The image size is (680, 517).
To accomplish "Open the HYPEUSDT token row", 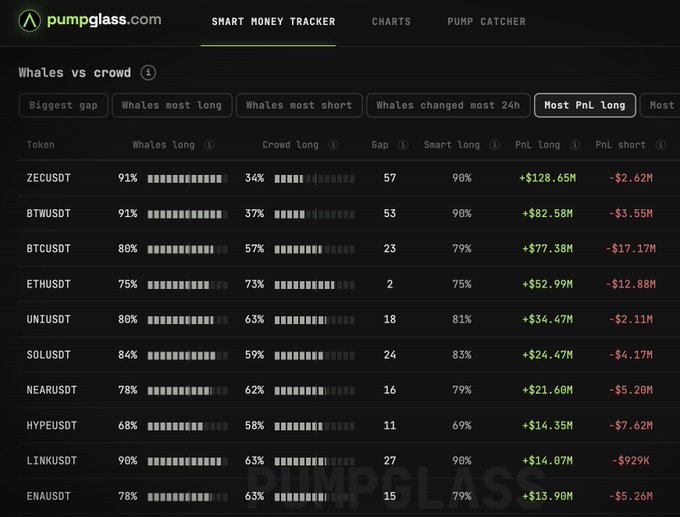I will [x=349, y=425].
